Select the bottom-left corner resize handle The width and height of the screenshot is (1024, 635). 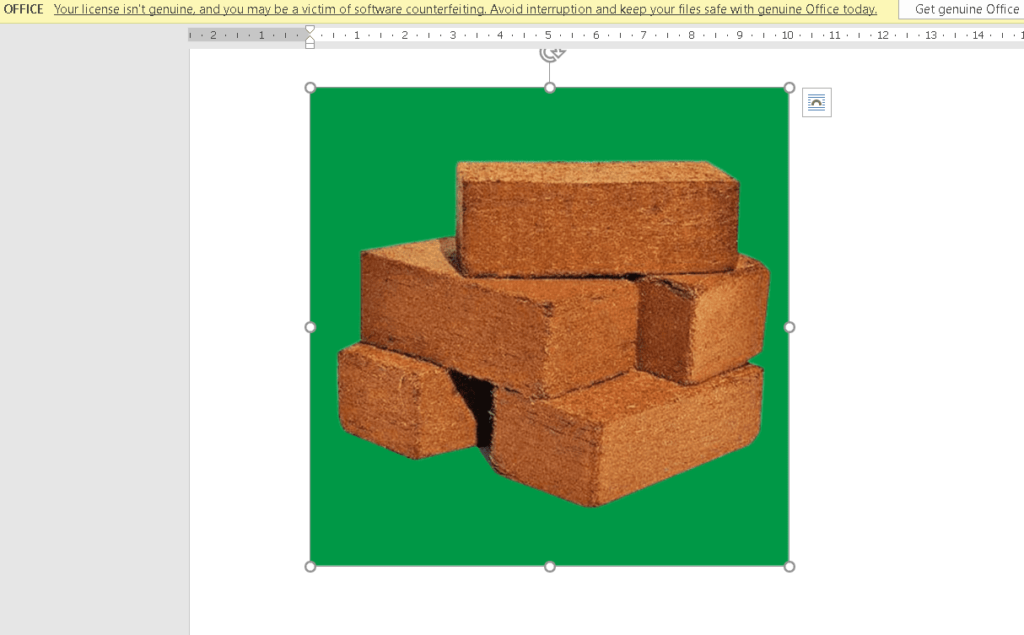pos(310,566)
